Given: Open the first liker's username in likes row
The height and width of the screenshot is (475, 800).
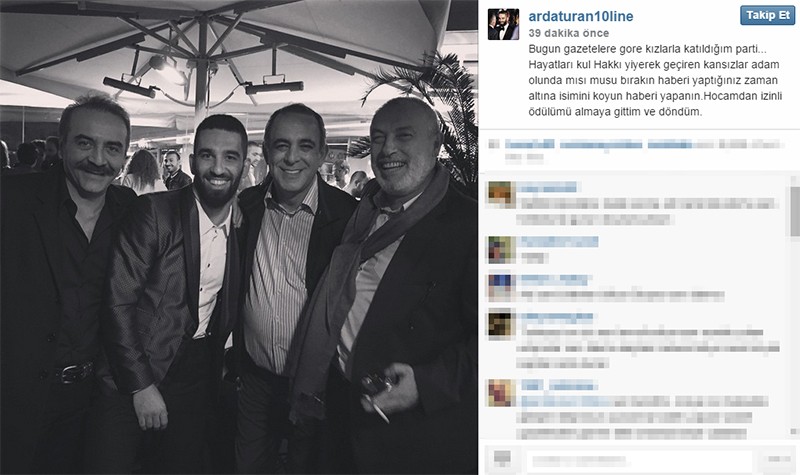Looking at the screenshot, I should [x=530, y=144].
